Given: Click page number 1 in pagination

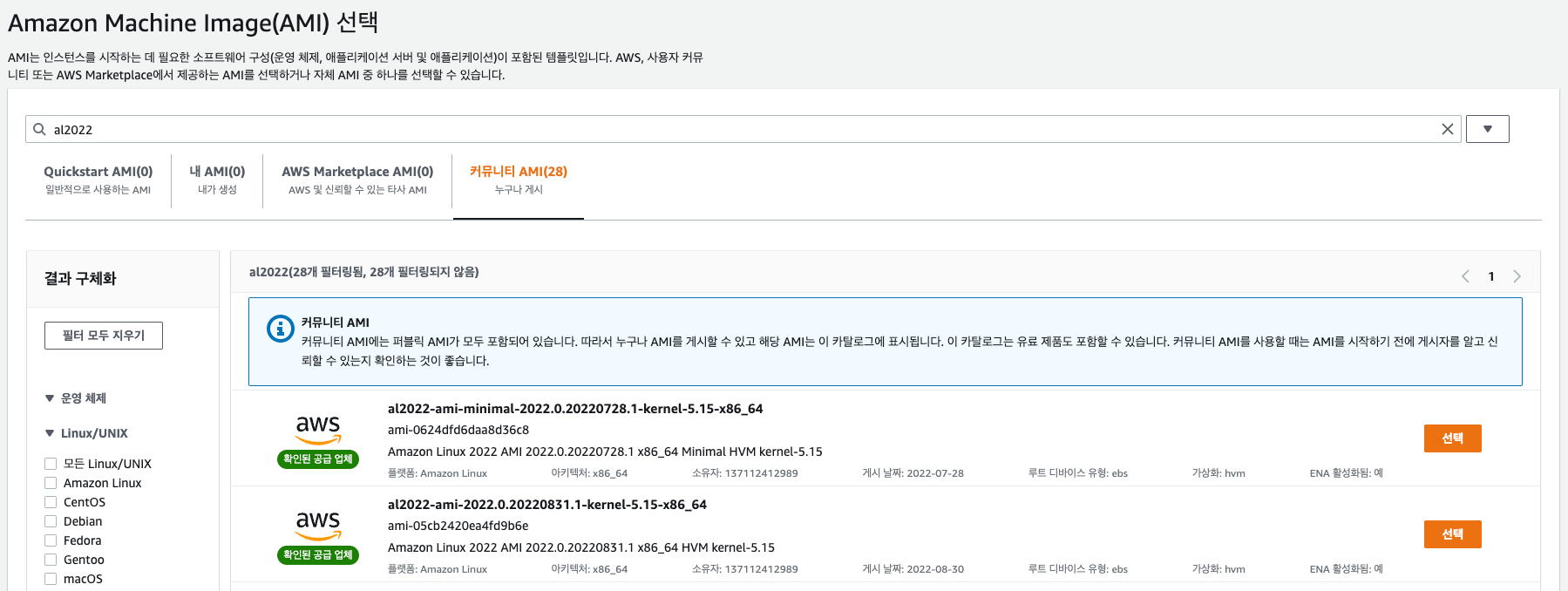Looking at the screenshot, I should pos(1491,276).
